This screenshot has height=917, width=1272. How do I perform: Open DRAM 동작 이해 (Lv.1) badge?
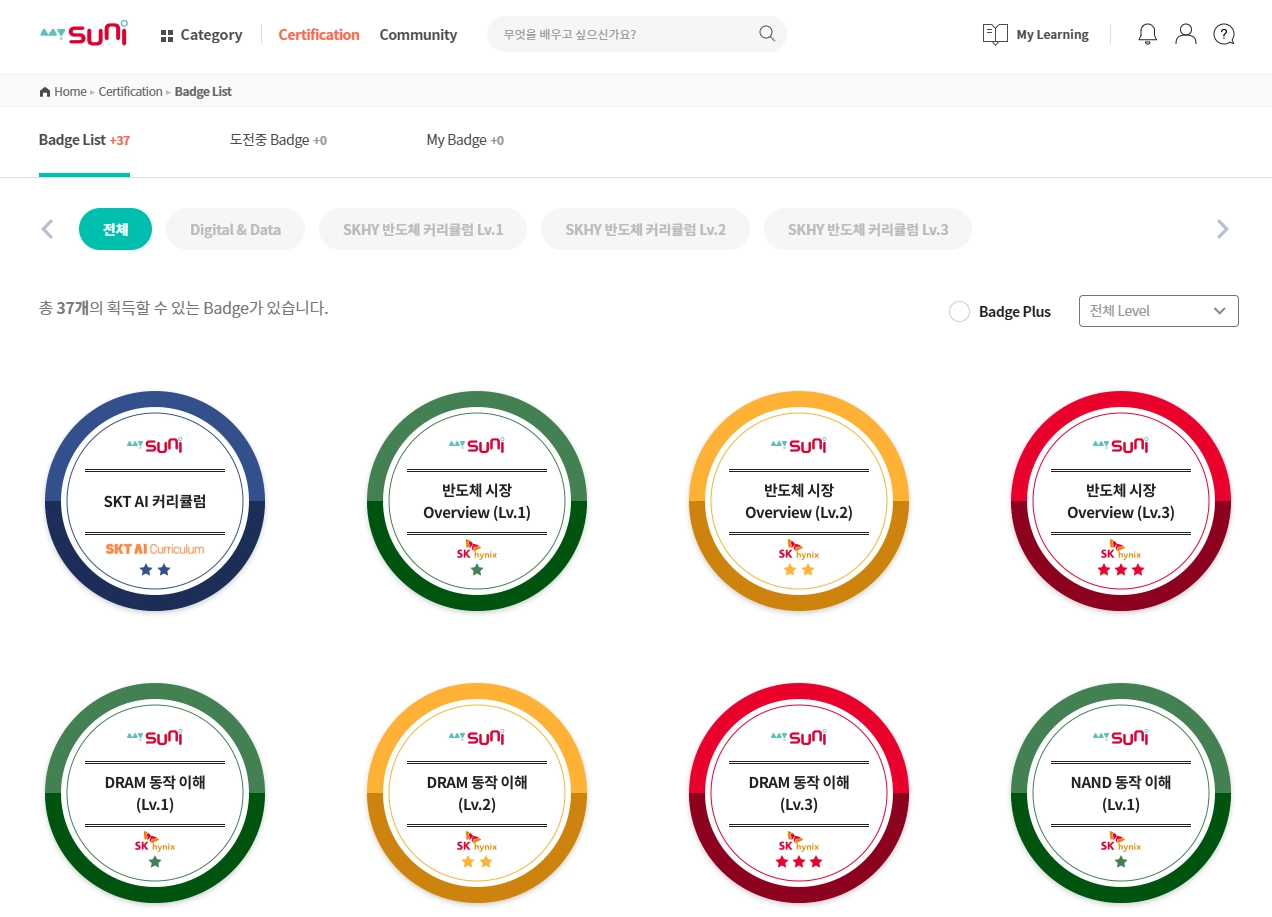pos(155,793)
